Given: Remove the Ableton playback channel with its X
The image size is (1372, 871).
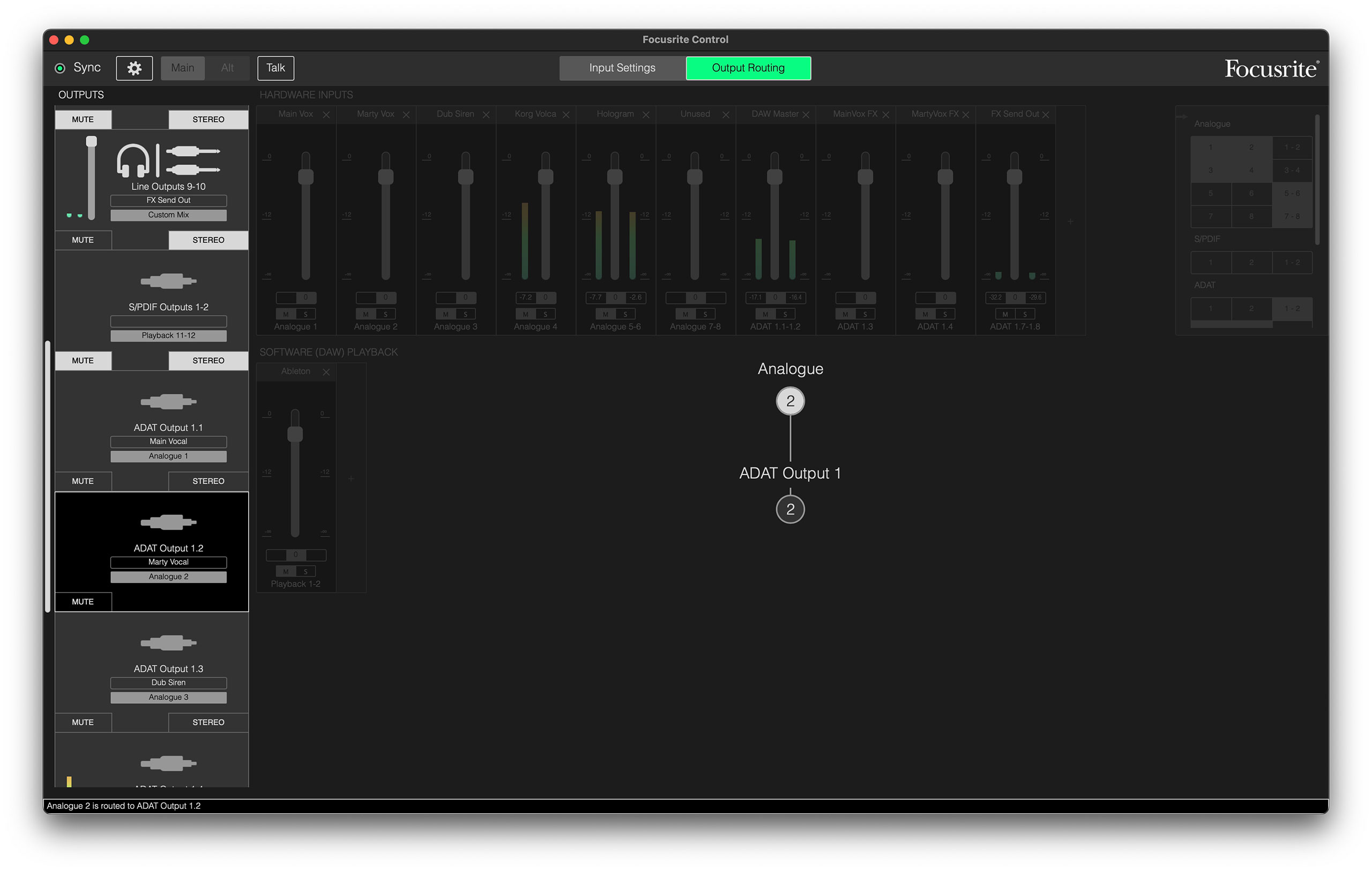Looking at the screenshot, I should coord(326,372).
